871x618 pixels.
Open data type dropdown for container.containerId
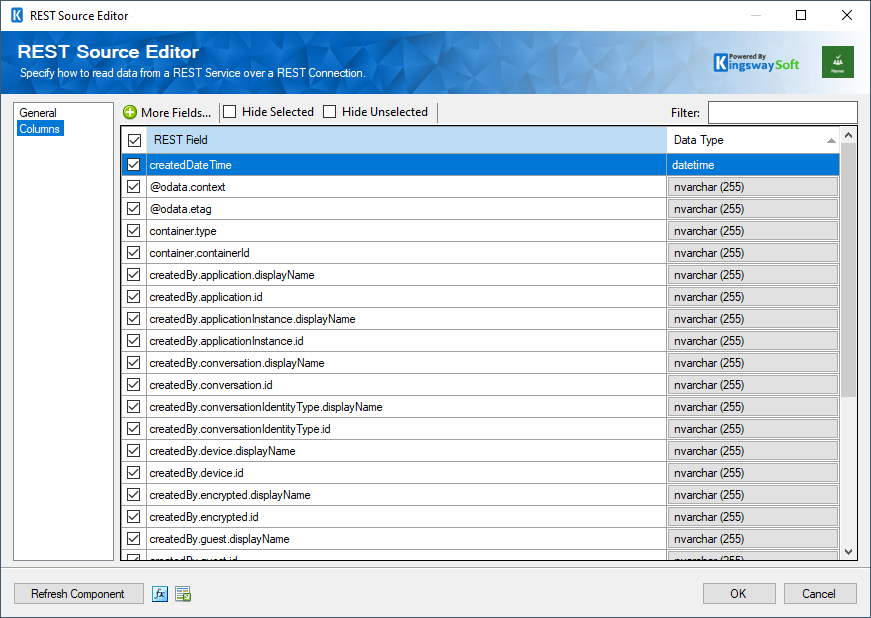tap(753, 253)
